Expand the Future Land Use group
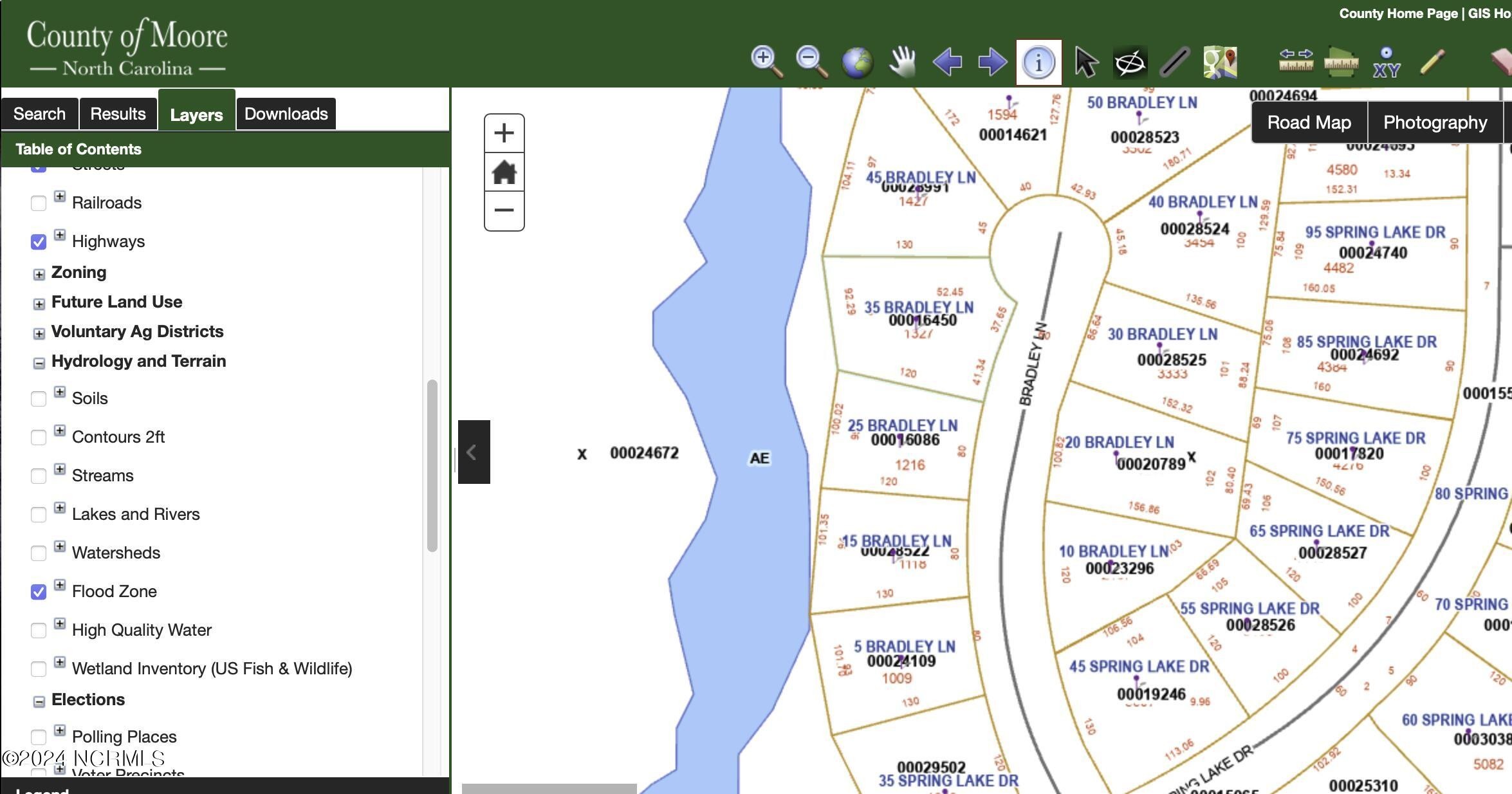This screenshot has height=794, width=1512. point(39,304)
